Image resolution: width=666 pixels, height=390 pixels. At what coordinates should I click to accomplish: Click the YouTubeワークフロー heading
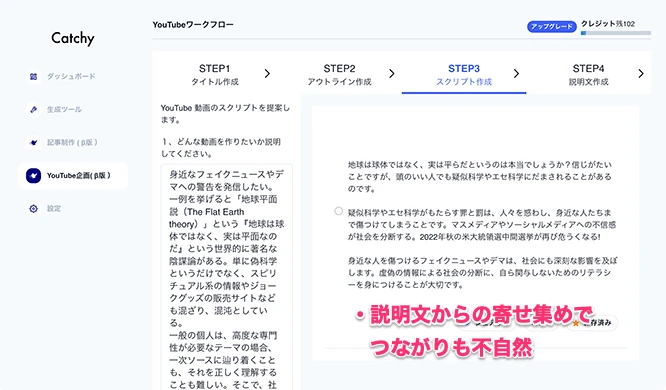[193, 25]
